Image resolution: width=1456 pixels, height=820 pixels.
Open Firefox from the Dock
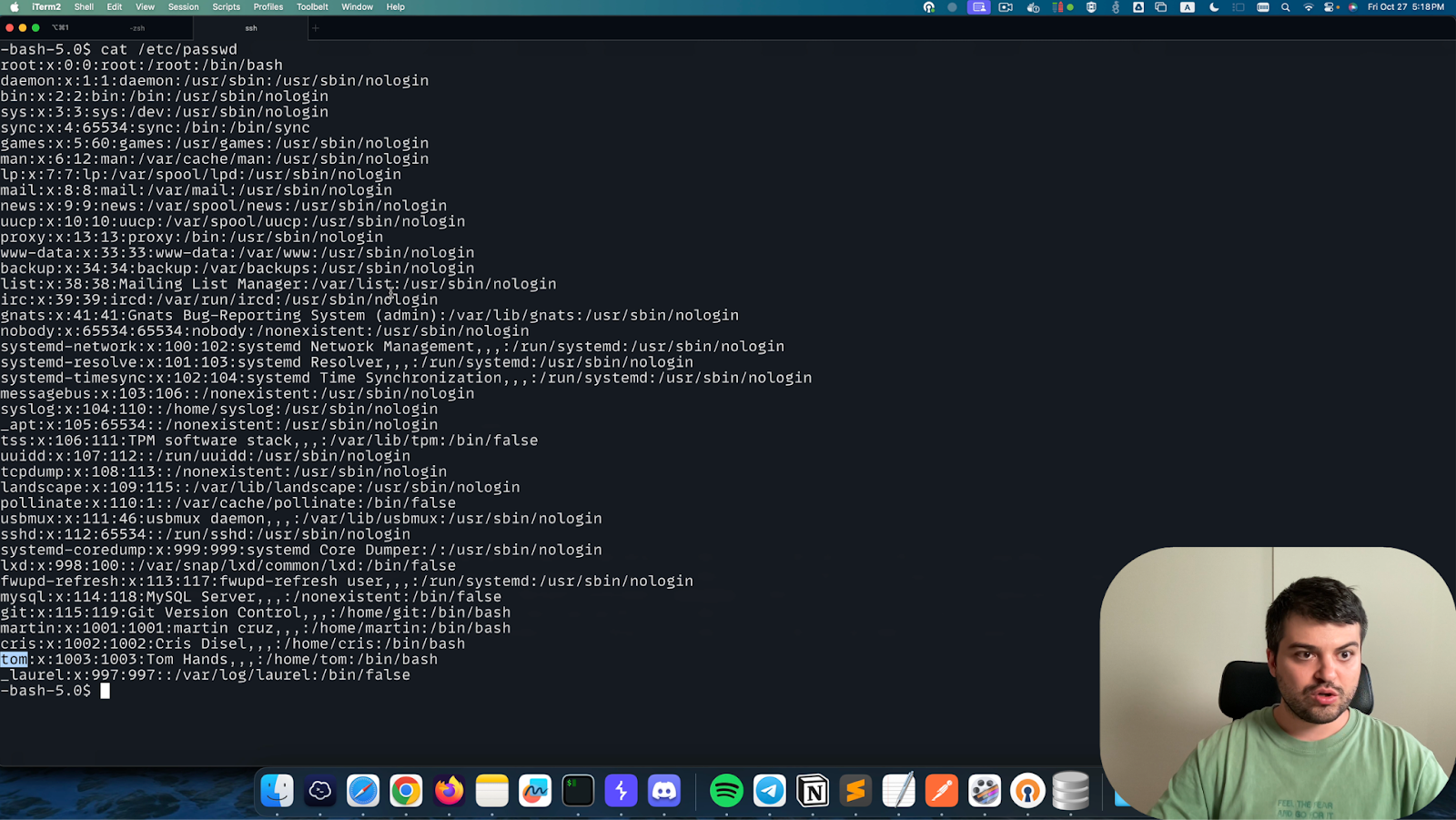point(449,790)
